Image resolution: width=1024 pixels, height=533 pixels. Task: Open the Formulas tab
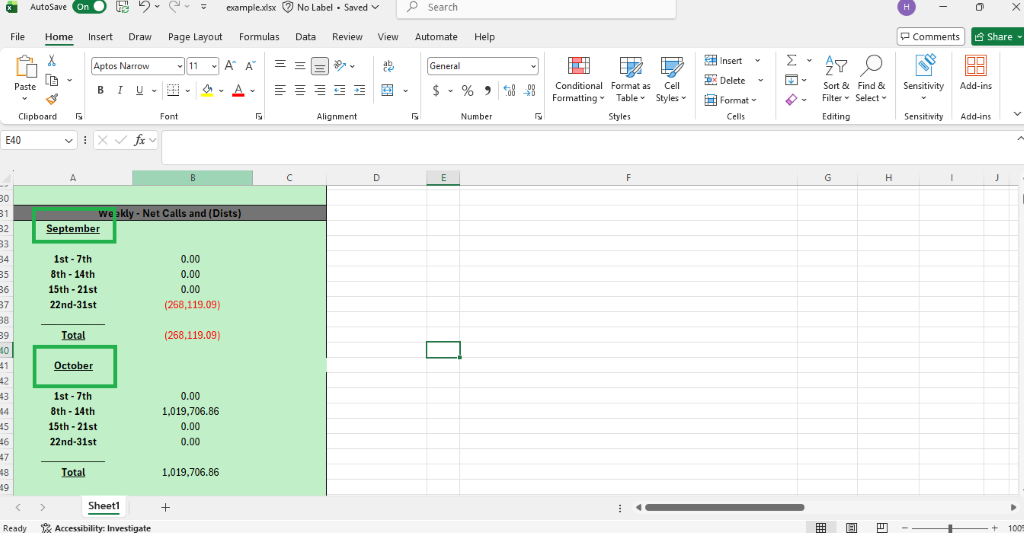259,37
